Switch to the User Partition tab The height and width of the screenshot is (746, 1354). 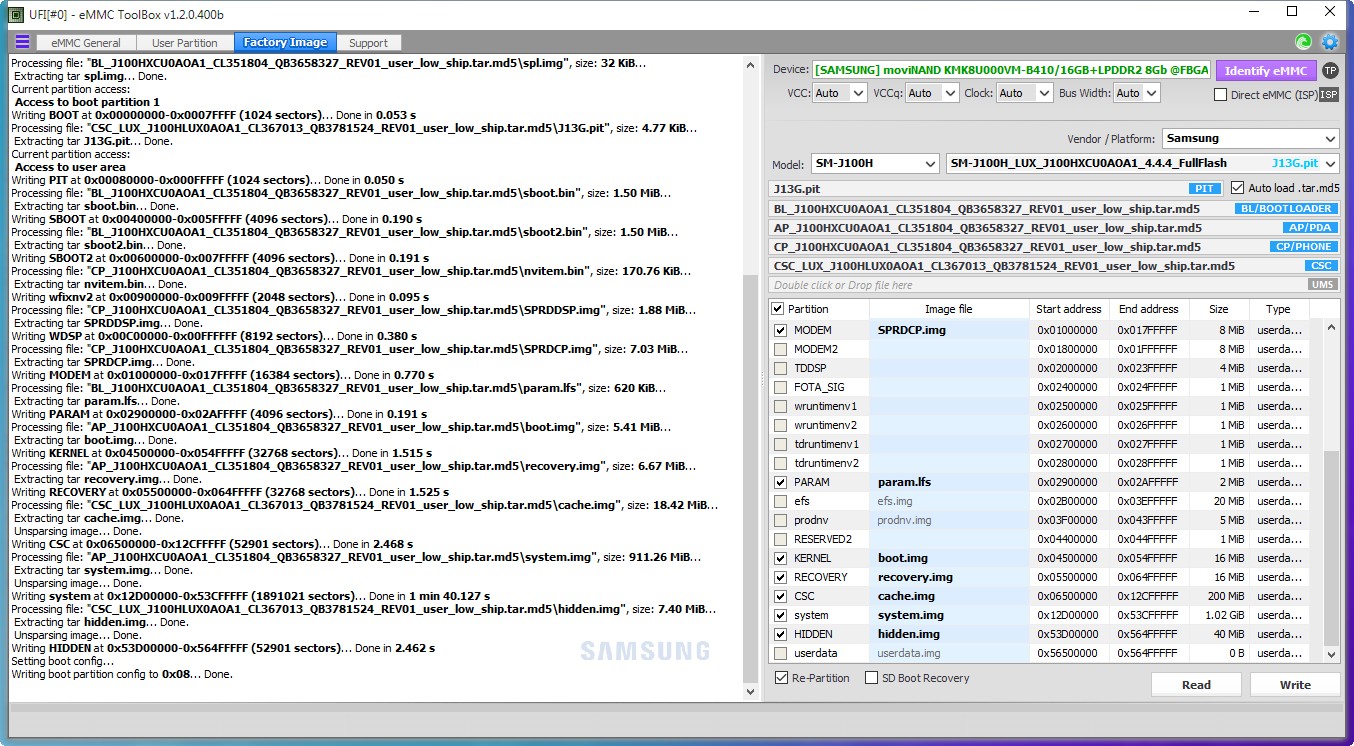pyautogui.click(x=184, y=42)
